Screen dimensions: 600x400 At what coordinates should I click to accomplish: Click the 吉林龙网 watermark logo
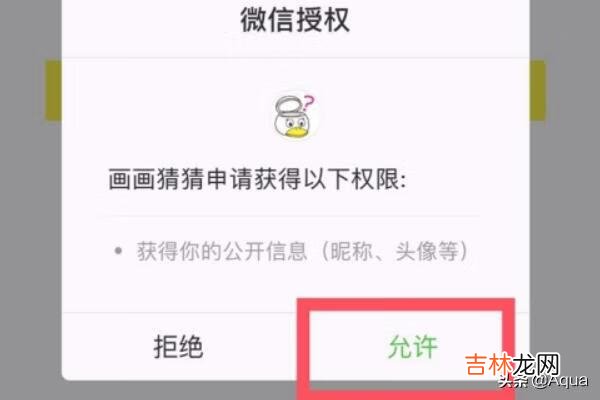[x=512, y=364]
